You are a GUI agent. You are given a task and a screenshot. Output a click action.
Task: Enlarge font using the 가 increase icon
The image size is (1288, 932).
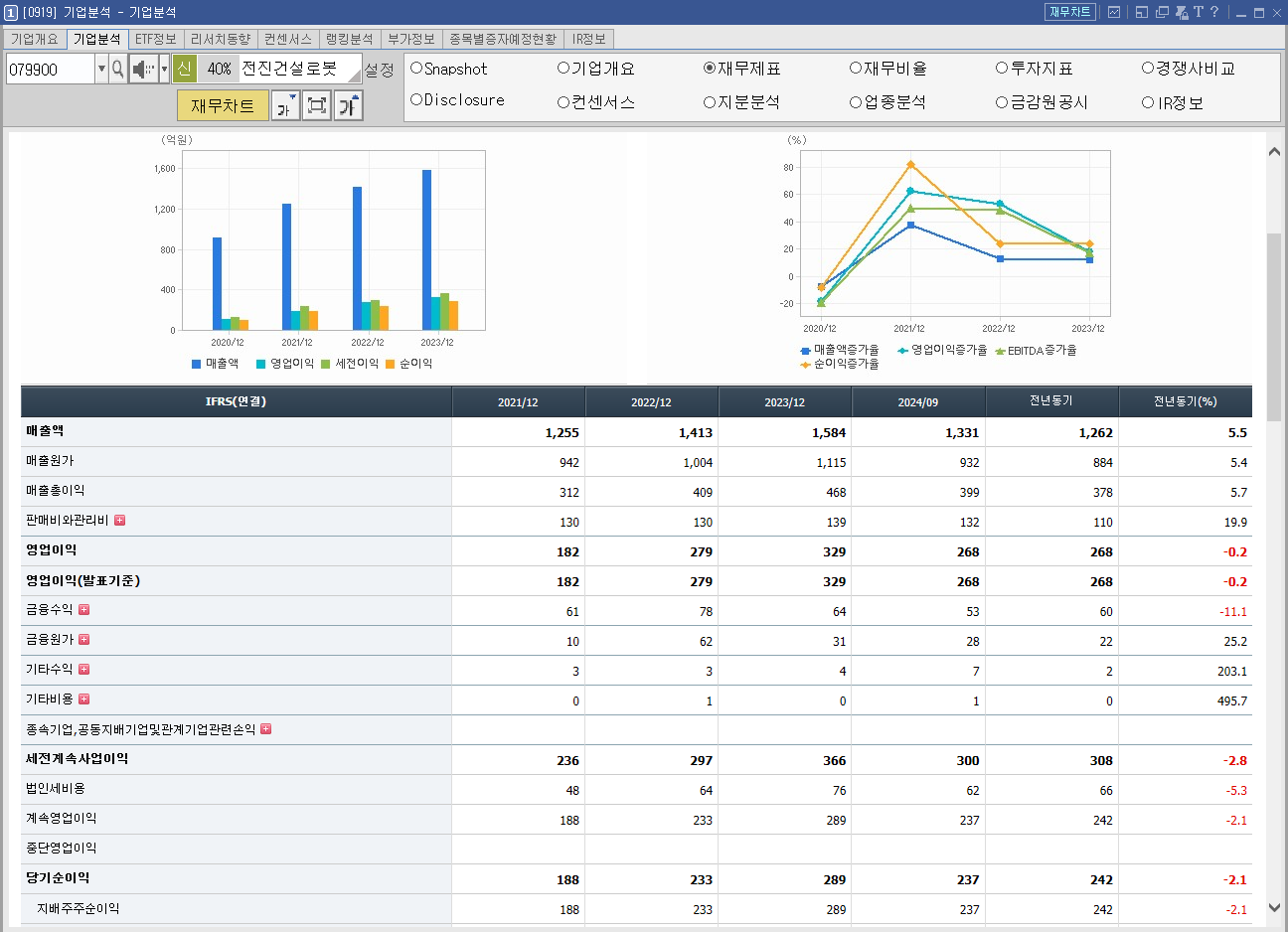pyautogui.click(x=348, y=105)
